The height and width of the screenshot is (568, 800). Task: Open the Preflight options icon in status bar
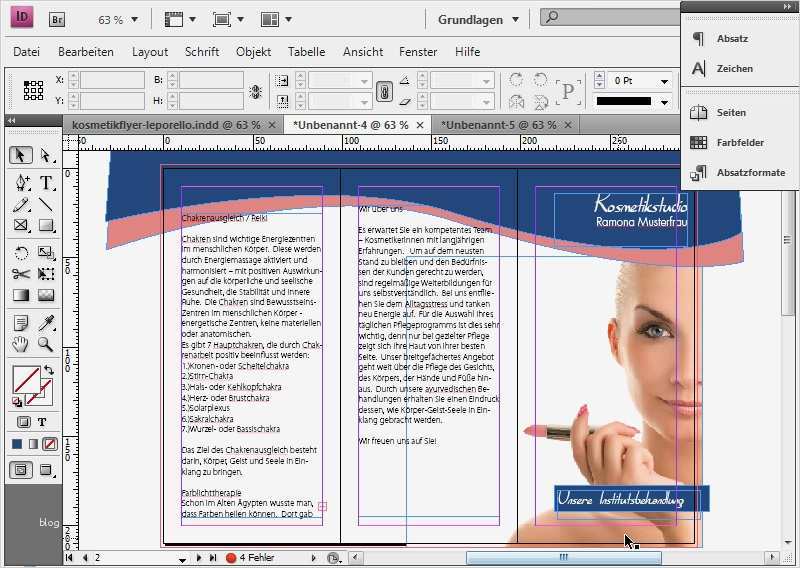coord(334,558)
